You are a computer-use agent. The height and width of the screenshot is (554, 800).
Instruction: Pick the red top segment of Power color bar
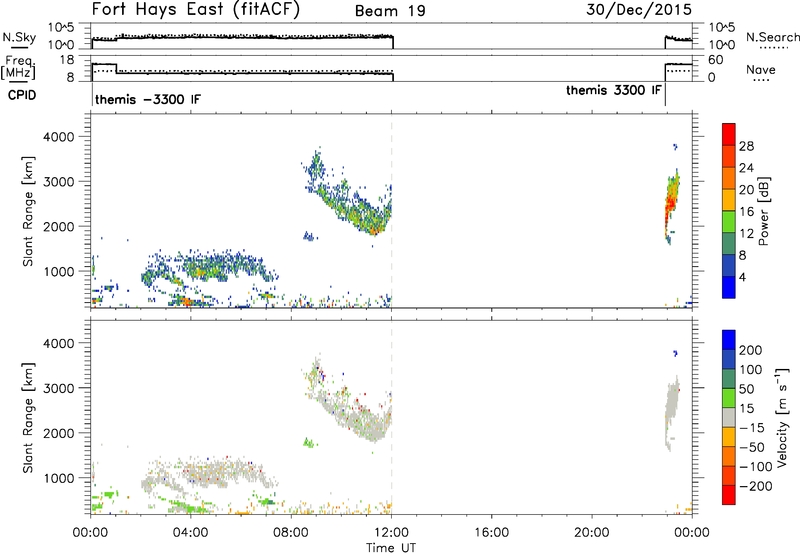729,134
